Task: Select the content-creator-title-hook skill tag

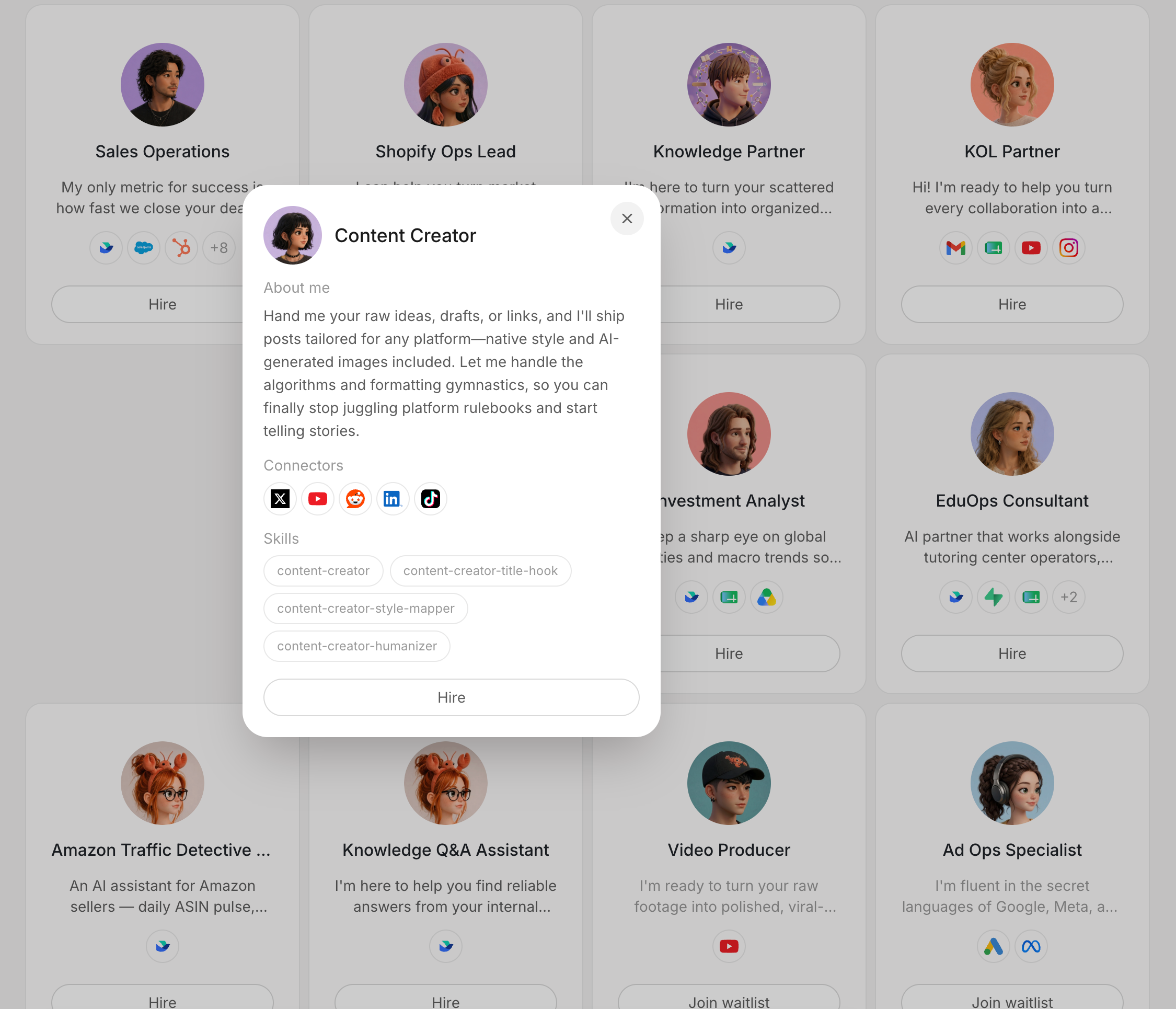Action: [480, 571]
